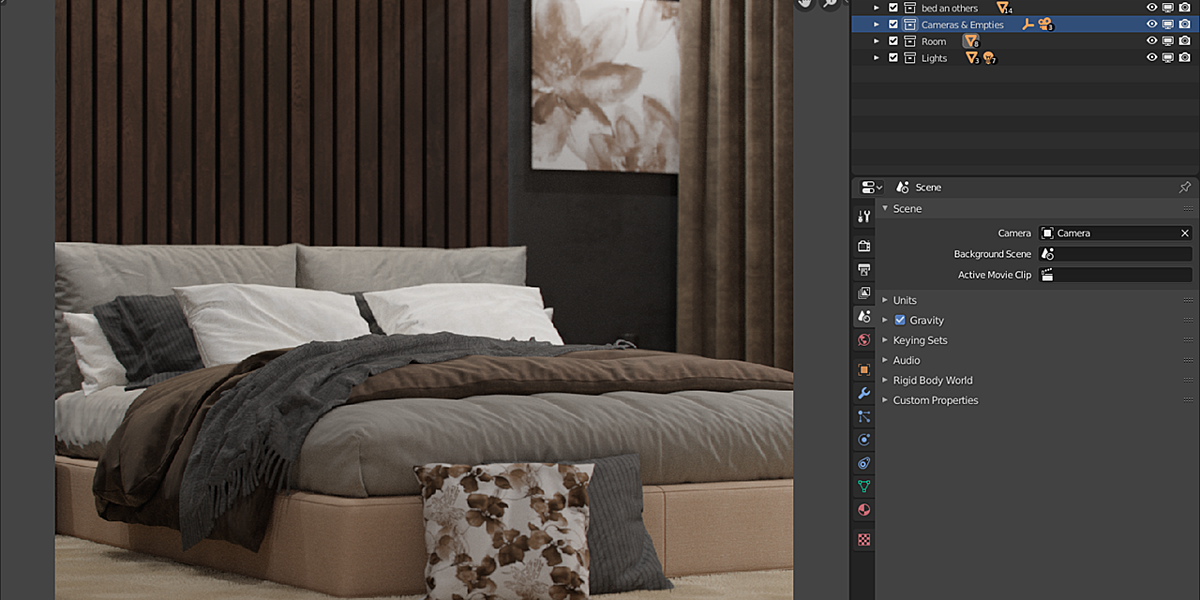1200x600 pixels.
Task: Open the Material properties tab
Action: click(864, 510)
